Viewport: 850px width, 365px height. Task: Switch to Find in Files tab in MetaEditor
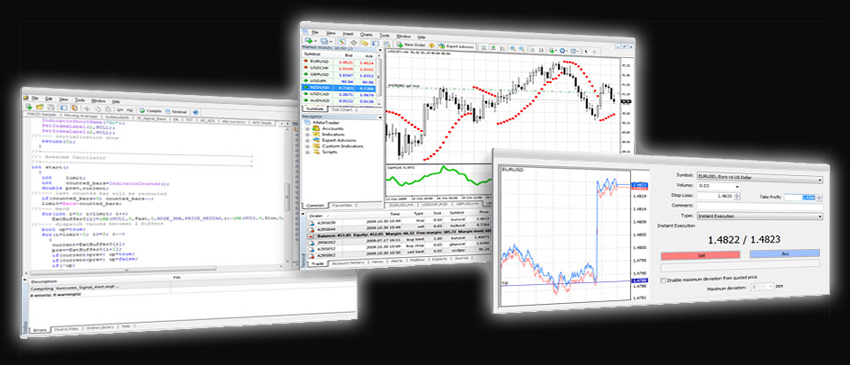(68, 328)
